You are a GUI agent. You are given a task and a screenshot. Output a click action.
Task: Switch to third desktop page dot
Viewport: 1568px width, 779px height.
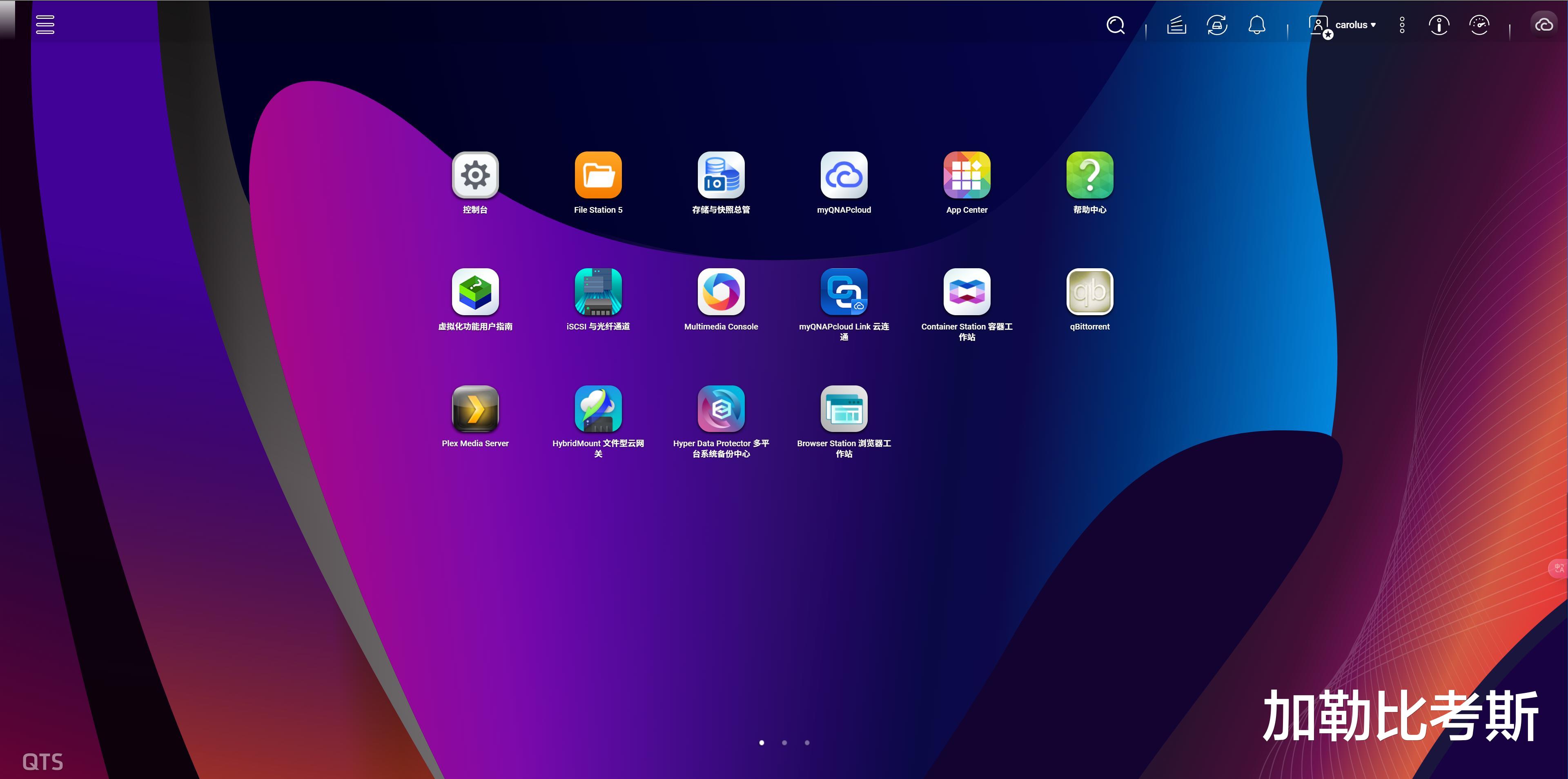click(807, 743)
